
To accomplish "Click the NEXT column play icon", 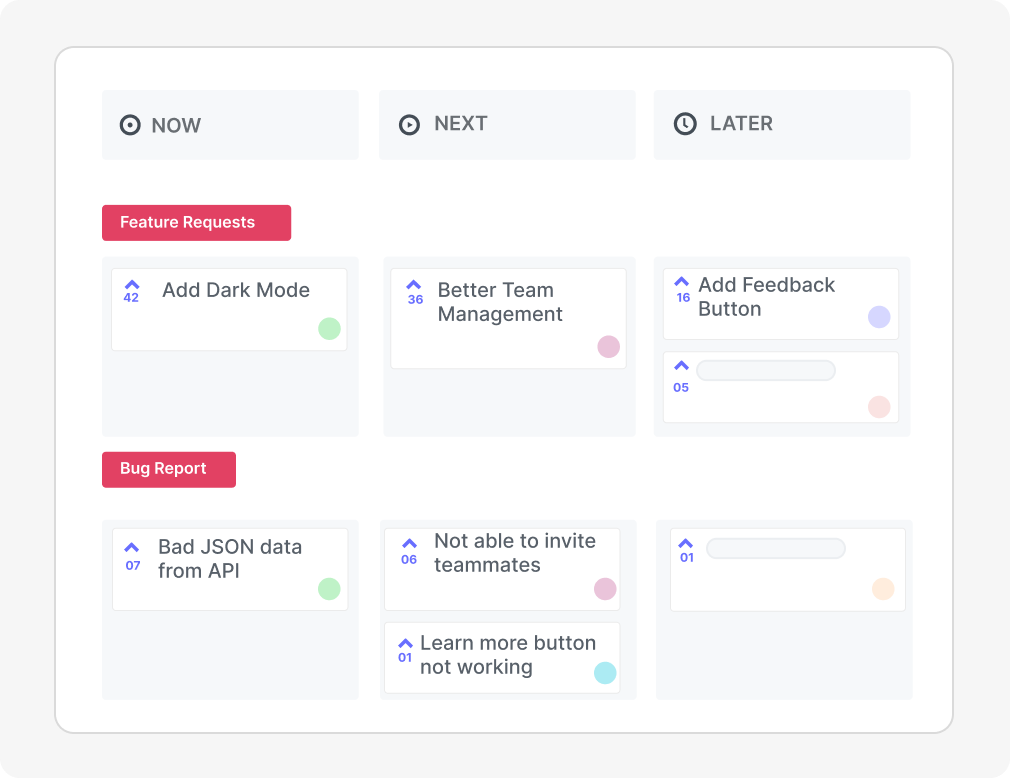I will [x=409, y=124].
